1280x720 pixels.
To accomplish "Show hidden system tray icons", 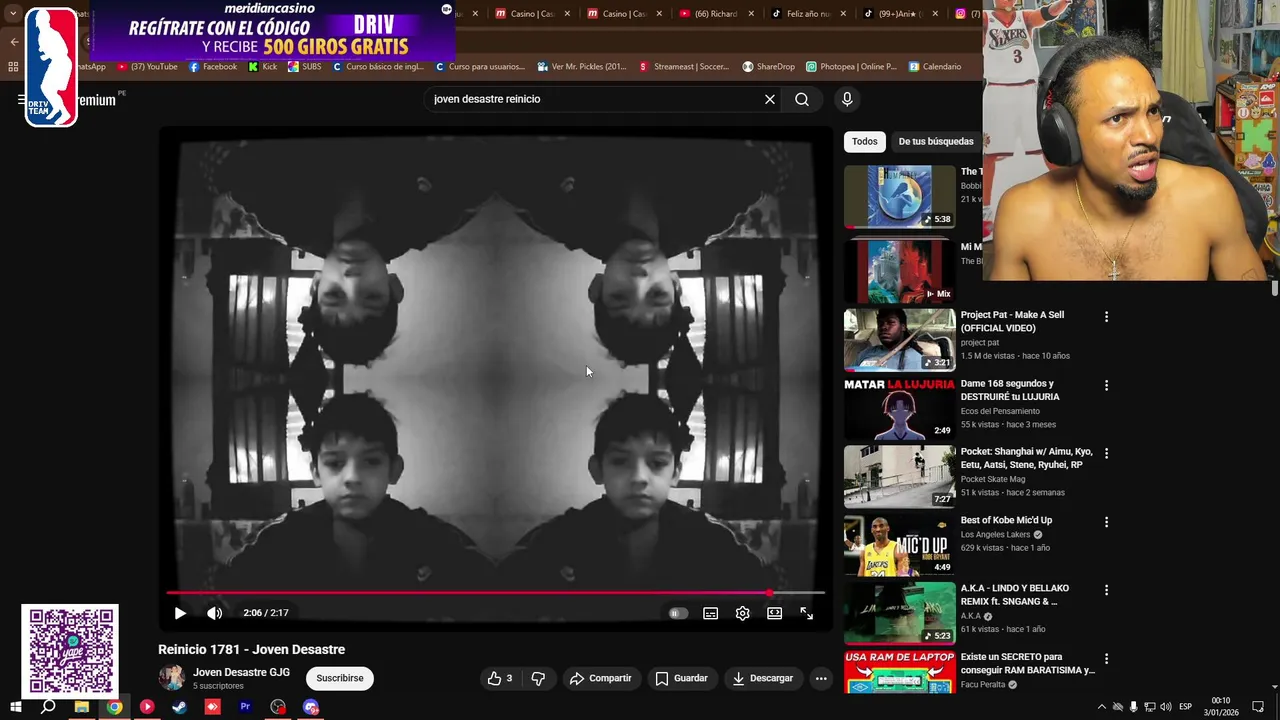I will click(1102, 707).
